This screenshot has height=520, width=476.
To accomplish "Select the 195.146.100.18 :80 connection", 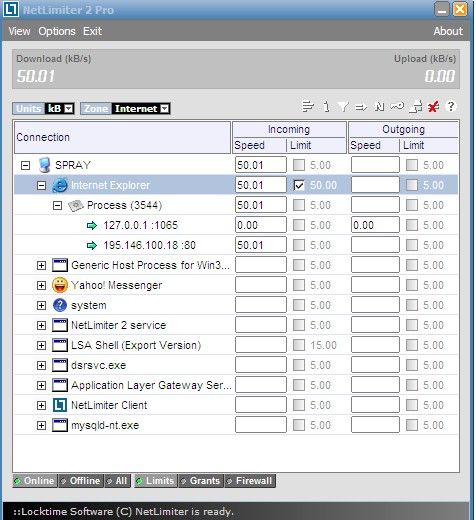I will pyautogui.click(x=149, y=245).
